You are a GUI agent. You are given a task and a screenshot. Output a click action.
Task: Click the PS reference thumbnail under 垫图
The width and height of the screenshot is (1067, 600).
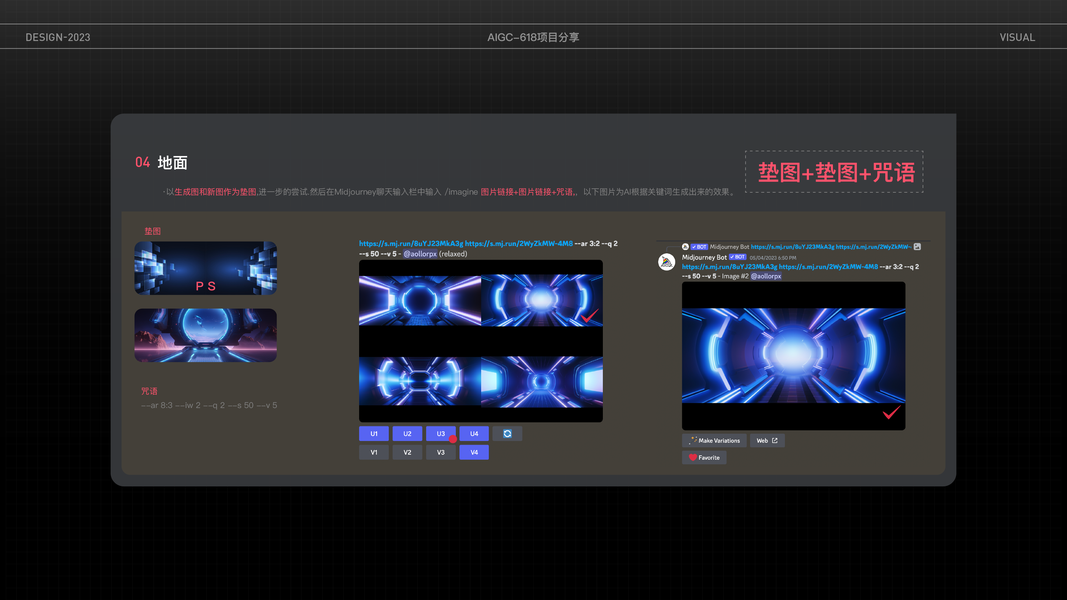pos(206,268)
